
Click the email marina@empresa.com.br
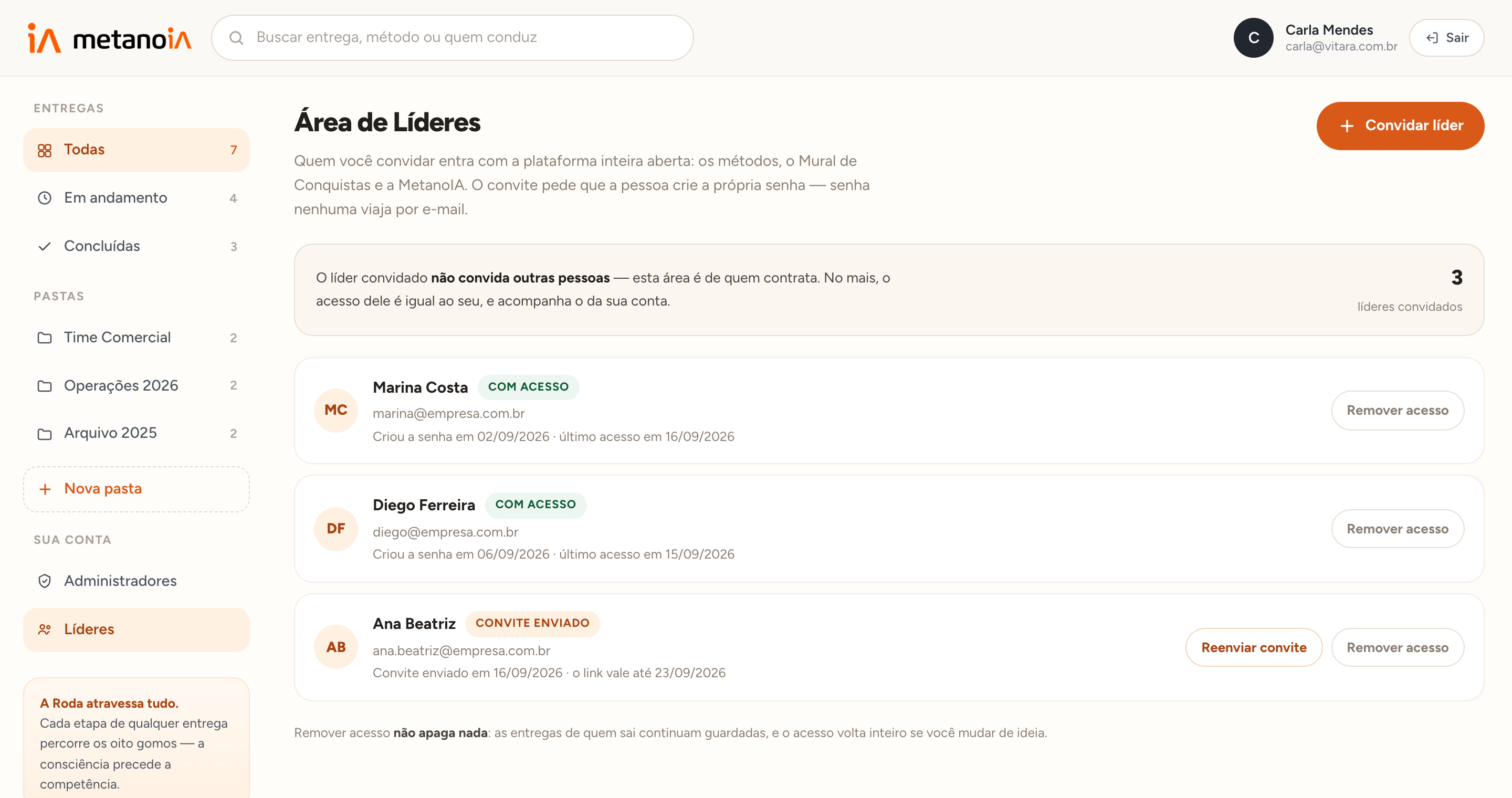click(448, 414)
